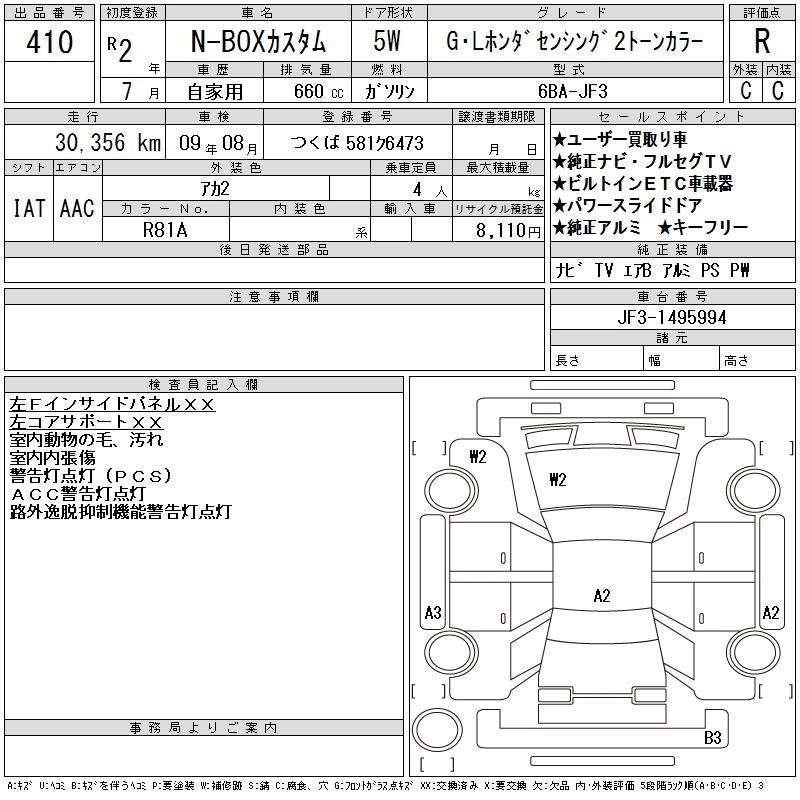This screenshot has width=800, height=800.
Task: Click the model code 6BA-JF3
Action: pos(573,91)
